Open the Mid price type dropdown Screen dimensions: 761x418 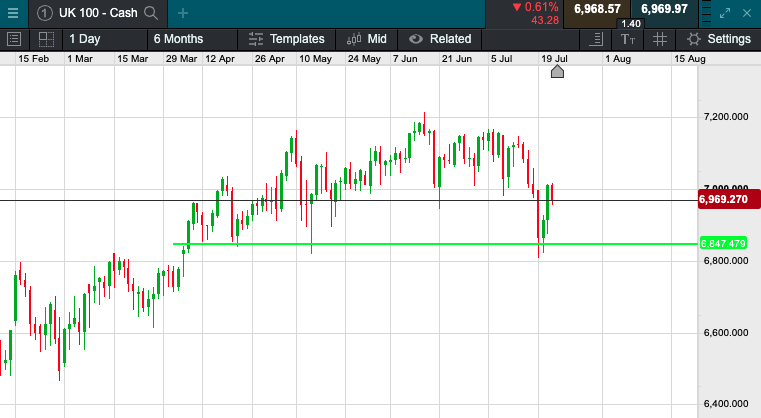366,39
